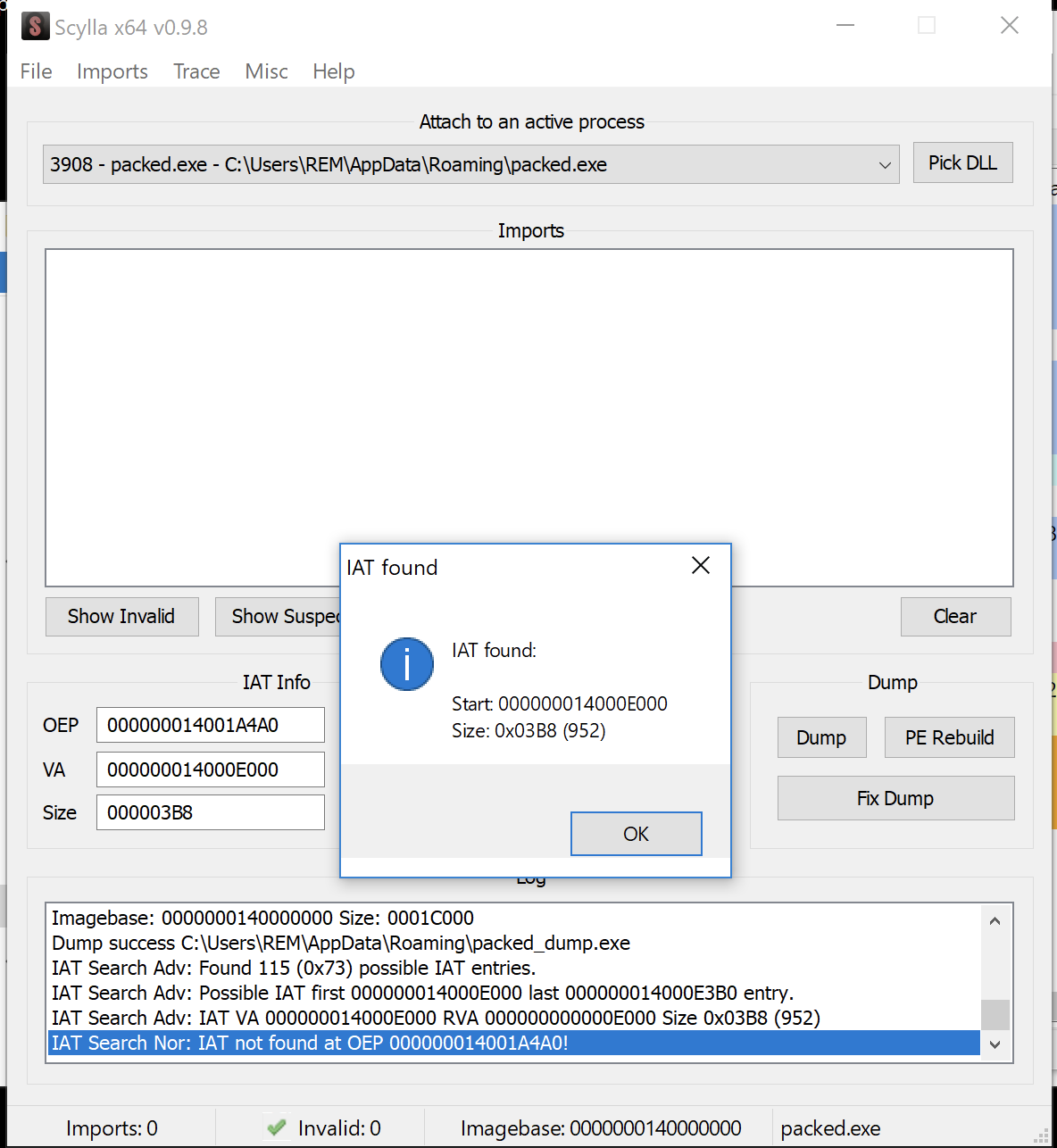
Task: Select the 'IAT not found at OEP' log line
Action: (513, 1043)
